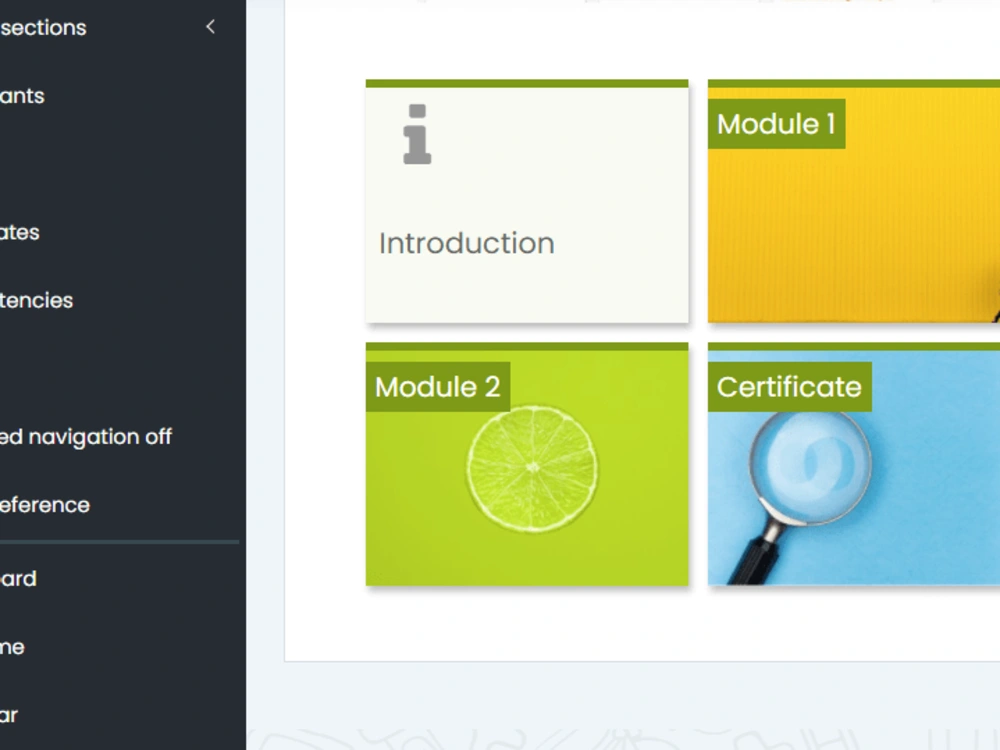
Task: Click the info icon on Introduction tile
Action: [x=417, y=135]
